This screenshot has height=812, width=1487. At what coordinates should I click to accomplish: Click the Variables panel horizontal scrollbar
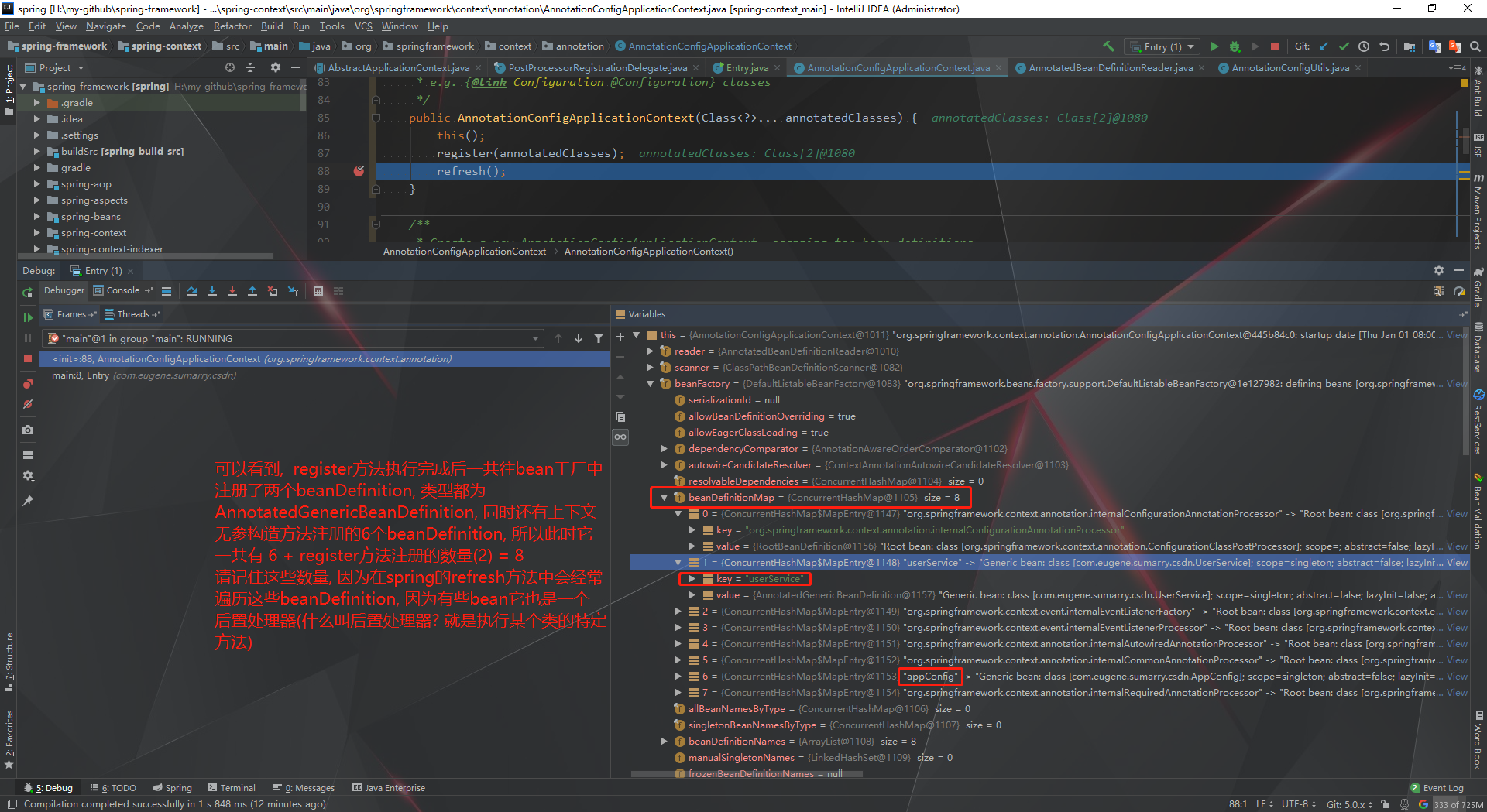click(747, 773)
